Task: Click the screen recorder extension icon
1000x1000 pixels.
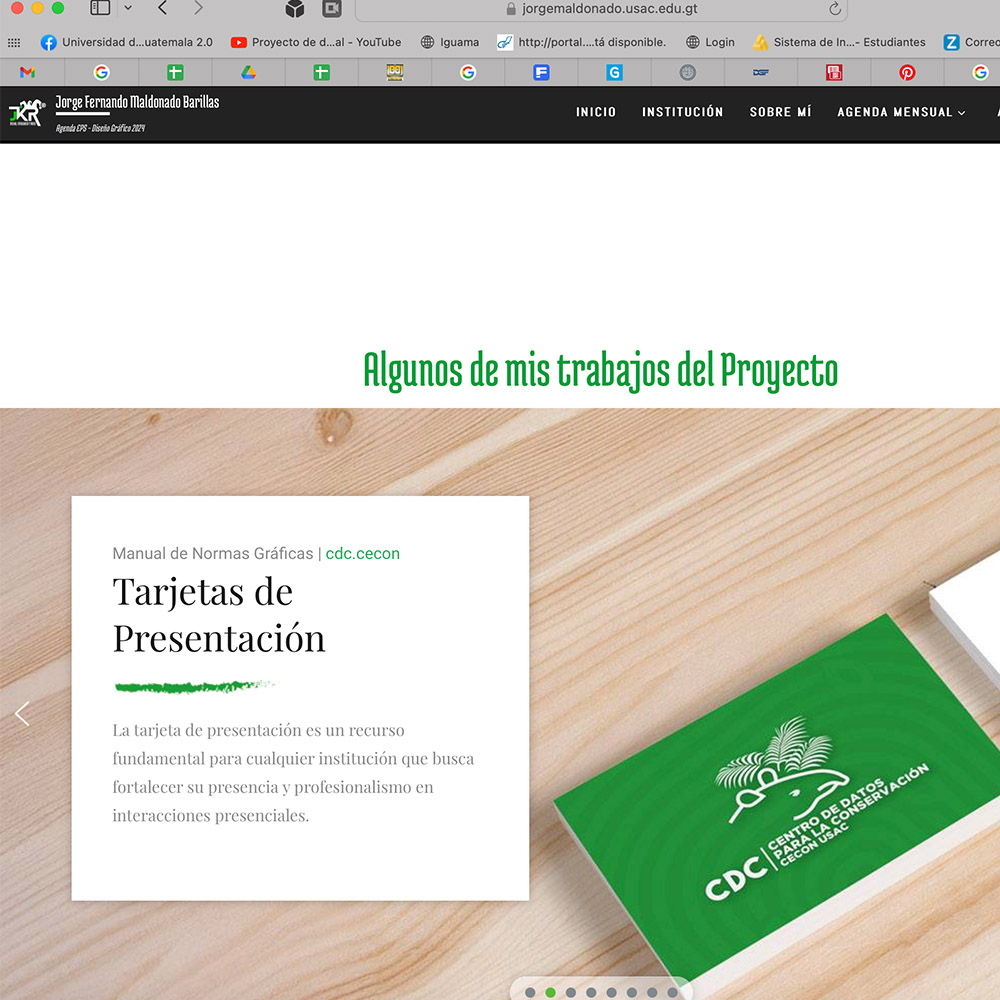Action: (x=332, y=8)
